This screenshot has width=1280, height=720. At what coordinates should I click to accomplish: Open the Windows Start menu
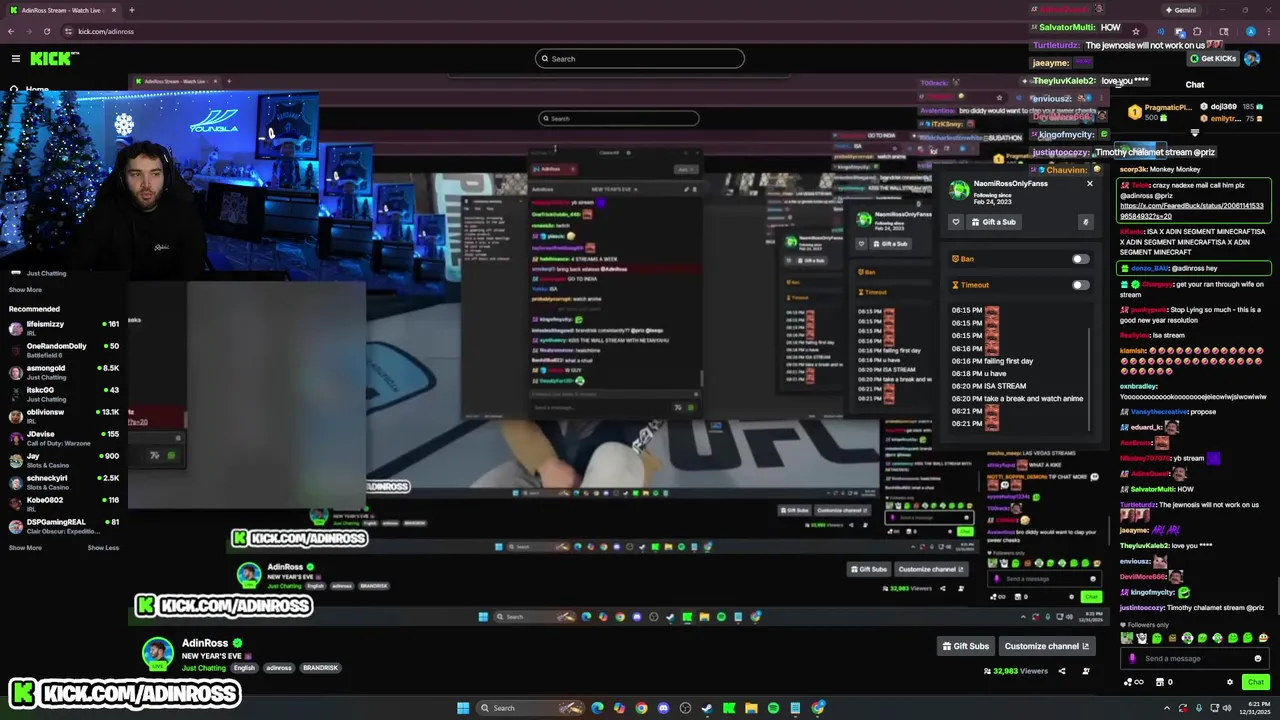click(x=463, y=708)
